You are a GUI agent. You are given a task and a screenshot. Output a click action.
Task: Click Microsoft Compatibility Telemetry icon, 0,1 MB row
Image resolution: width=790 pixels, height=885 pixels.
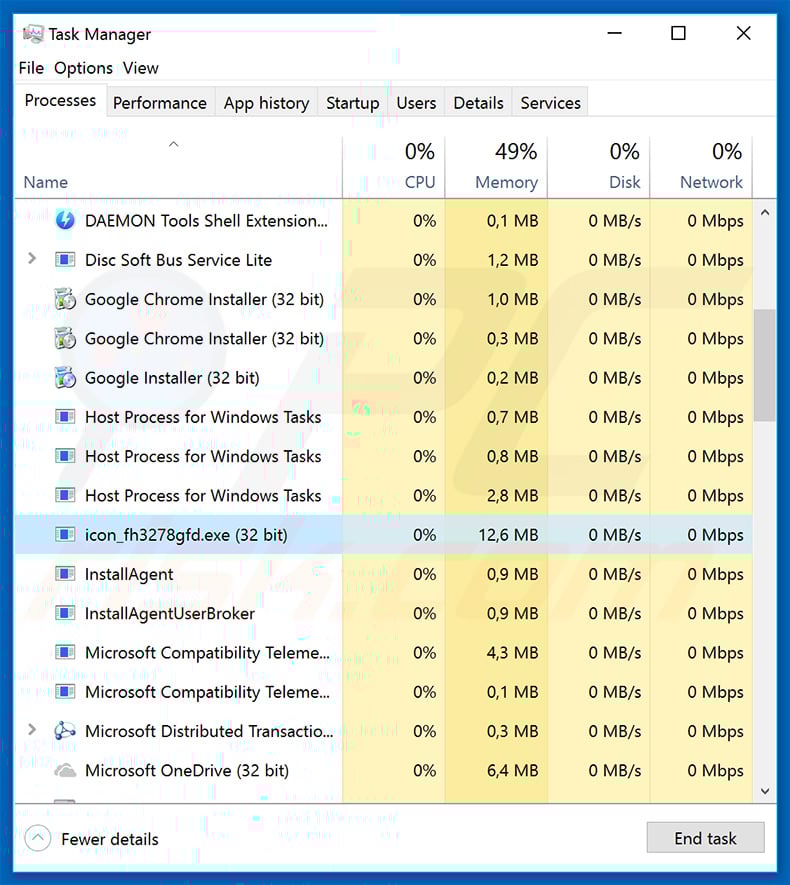point(65,692)
